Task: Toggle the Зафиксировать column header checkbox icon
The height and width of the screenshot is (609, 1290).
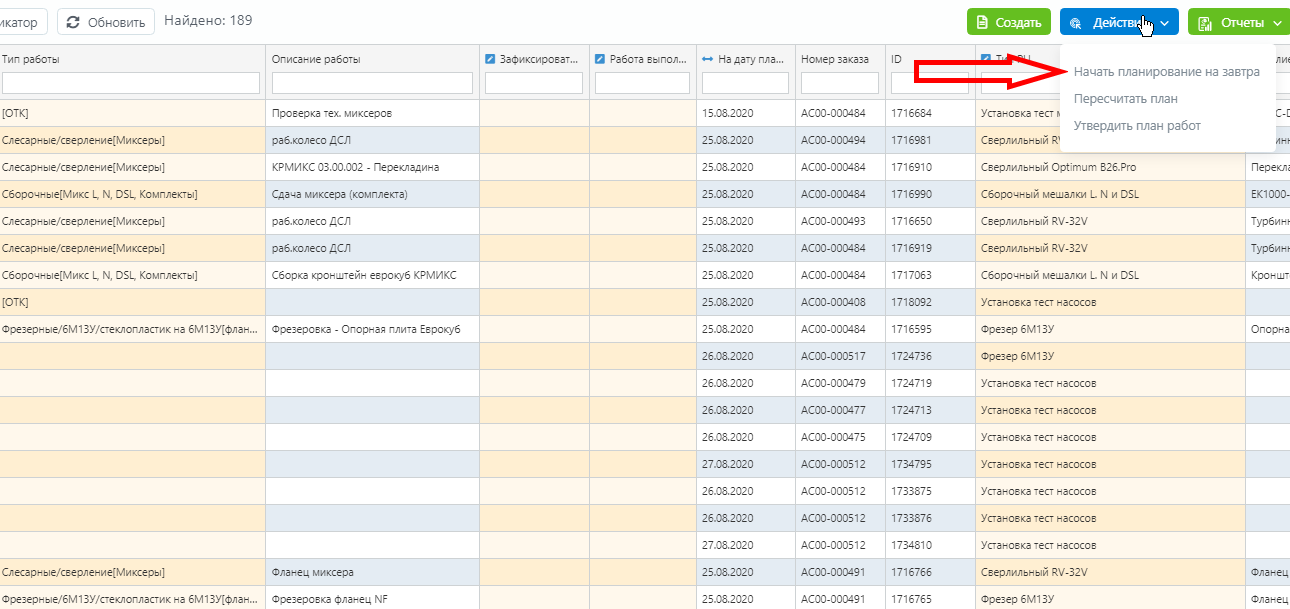Action: (x=490, y=59)
